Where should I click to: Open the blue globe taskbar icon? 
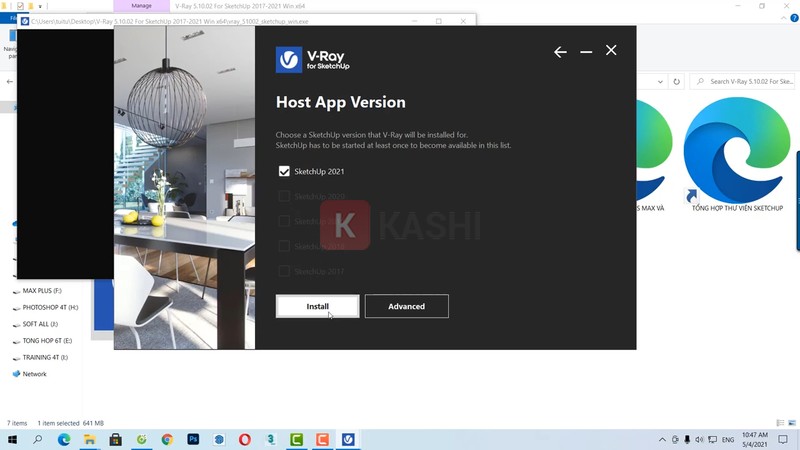(219, 439)
